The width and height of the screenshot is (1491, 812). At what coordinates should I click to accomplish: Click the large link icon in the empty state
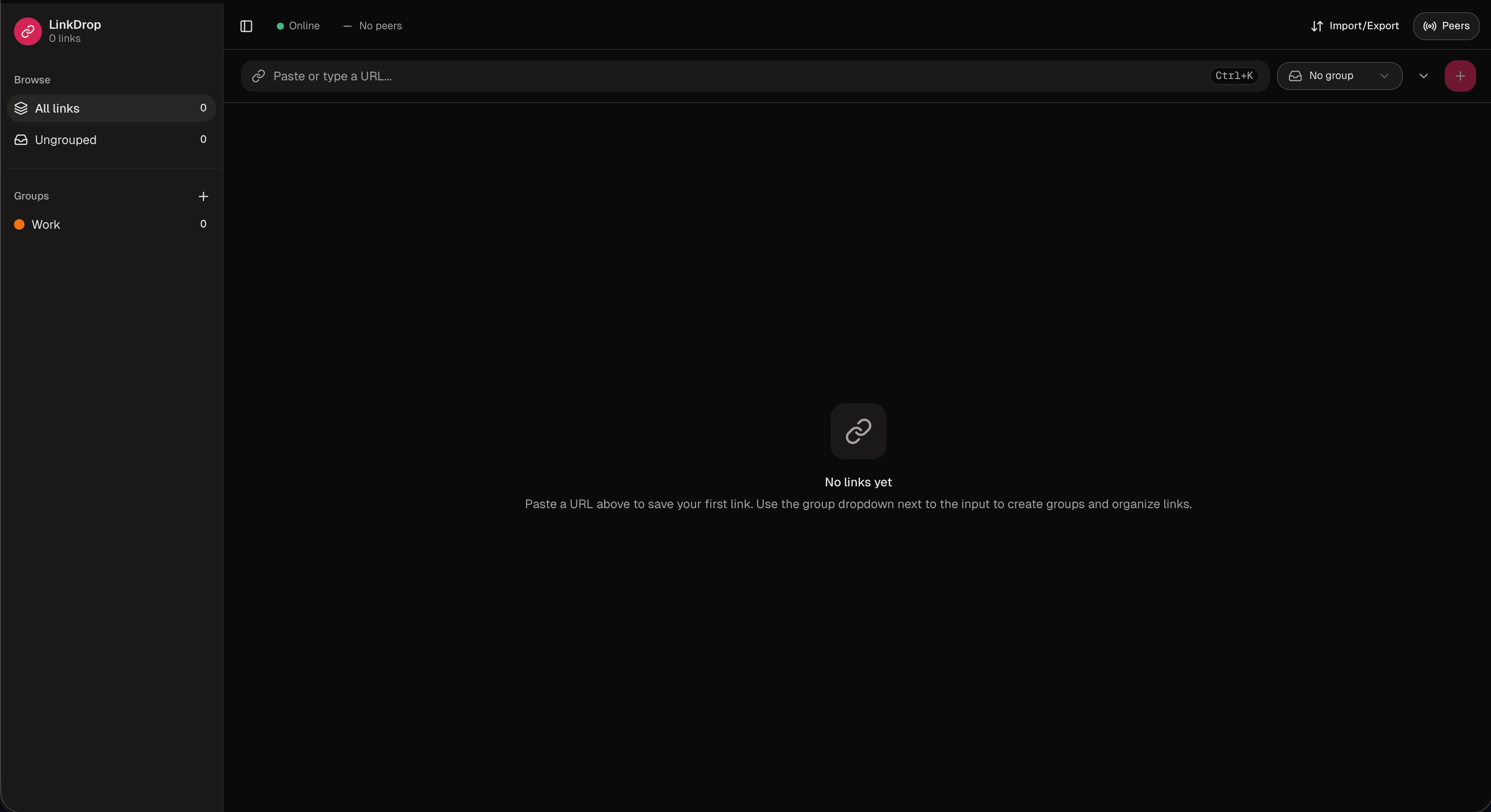click(x=858, y=430)
